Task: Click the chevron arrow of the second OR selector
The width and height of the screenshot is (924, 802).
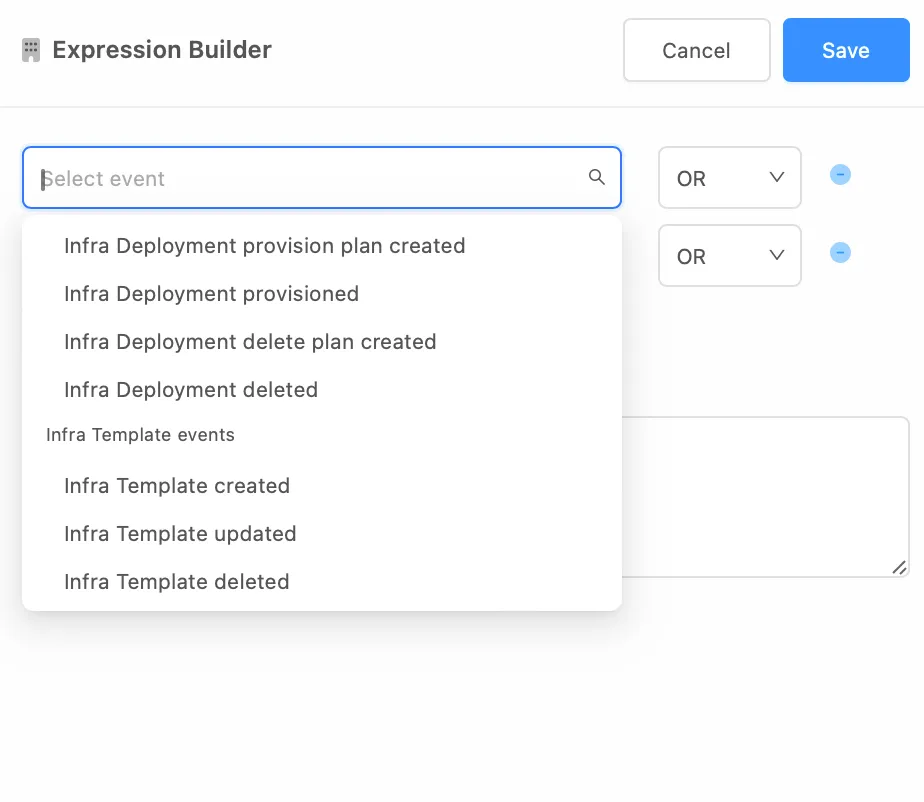Action: [777, 255]
